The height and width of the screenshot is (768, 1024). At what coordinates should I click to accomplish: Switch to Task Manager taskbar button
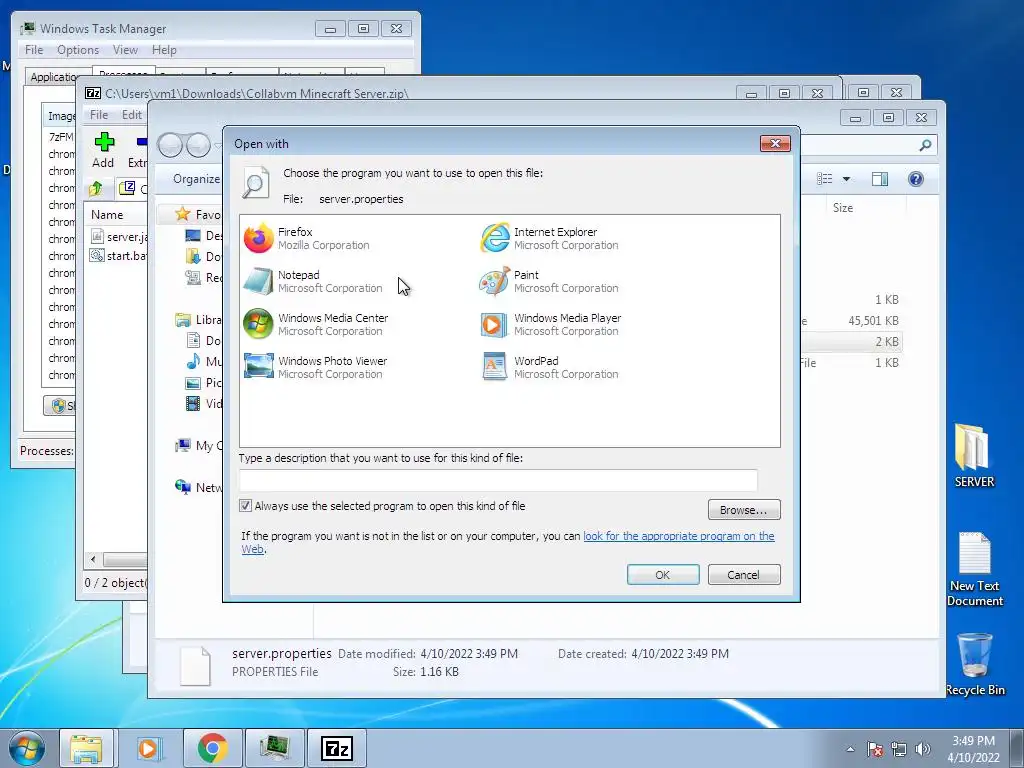click(x=274, y=748)
